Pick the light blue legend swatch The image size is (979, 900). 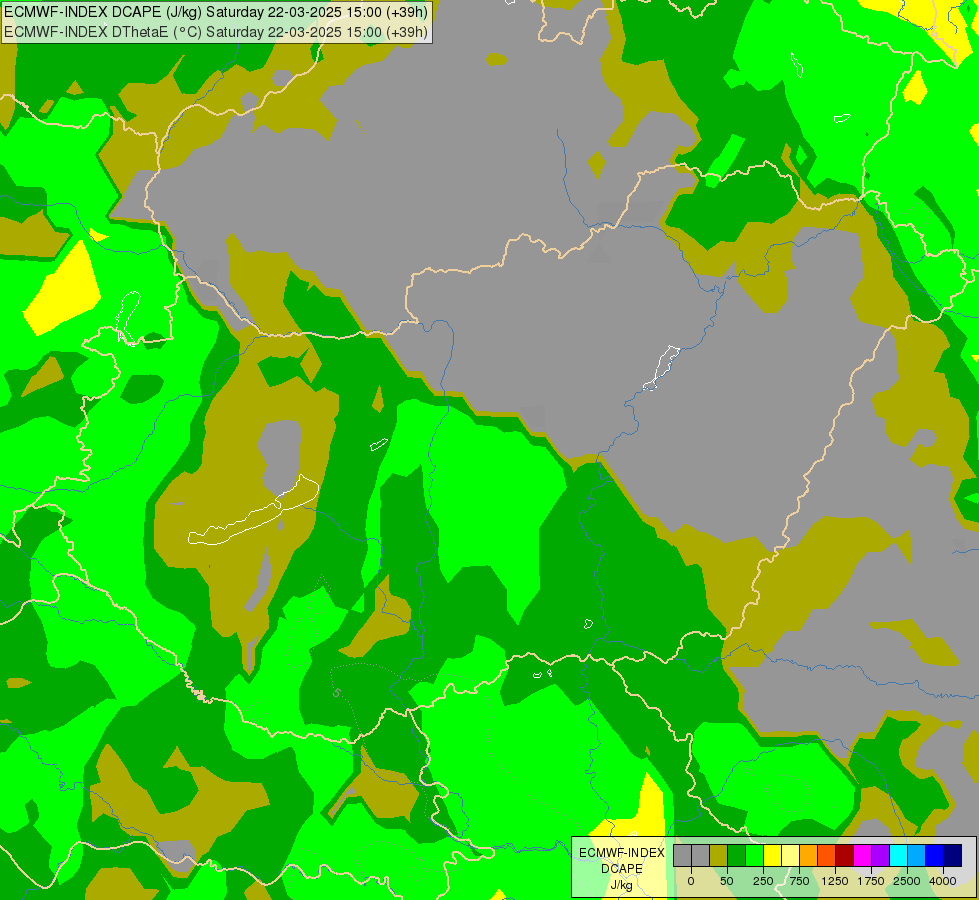click(917, 855)
